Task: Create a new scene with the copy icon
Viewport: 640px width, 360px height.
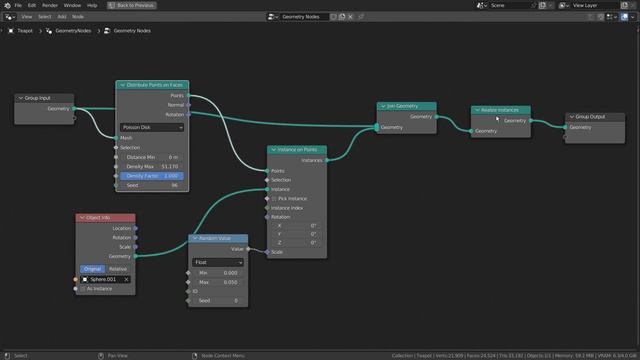Action: [x=542, y=5]
